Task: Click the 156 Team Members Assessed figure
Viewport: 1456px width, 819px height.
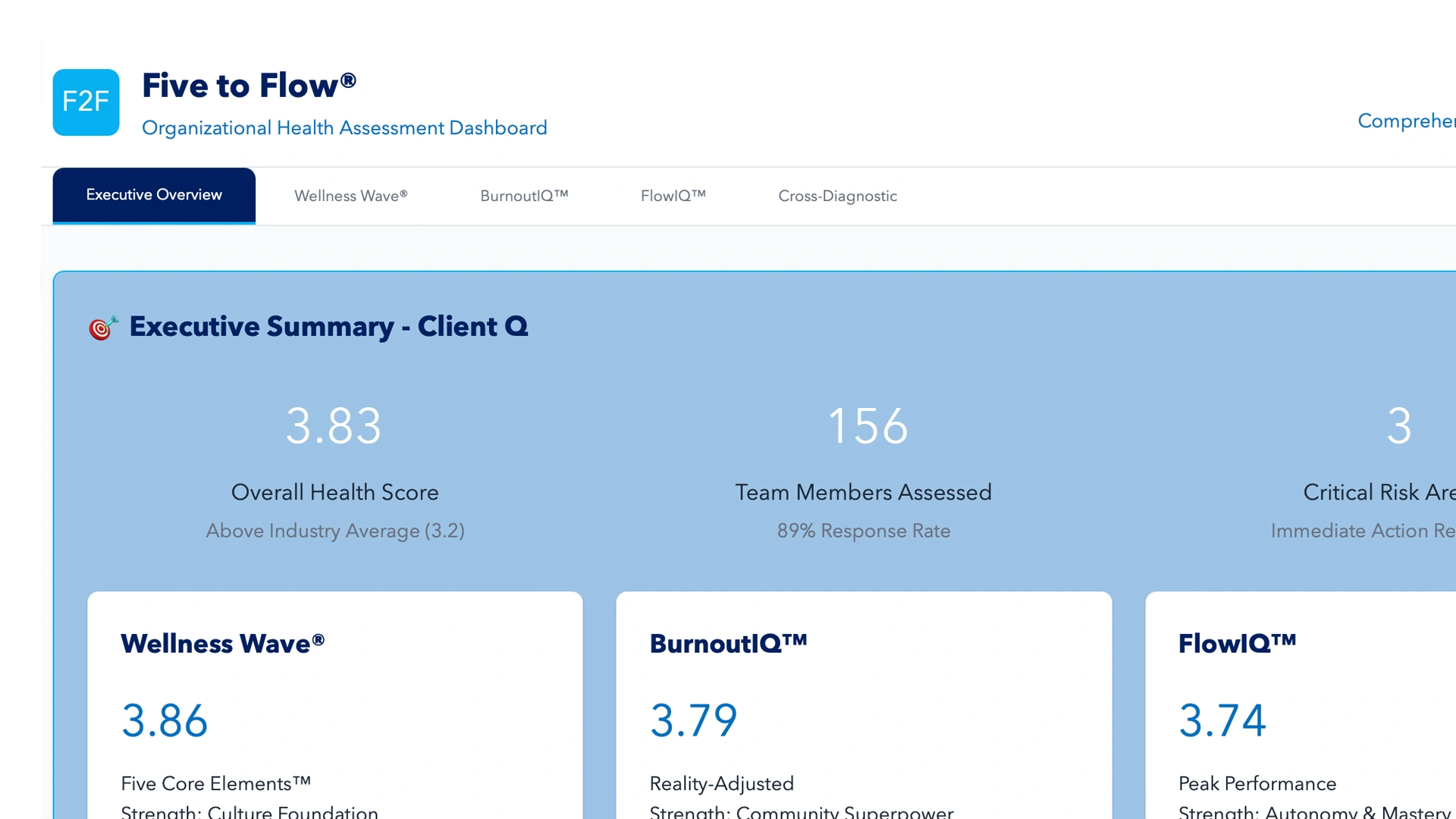Action: (x=868, y=425)
